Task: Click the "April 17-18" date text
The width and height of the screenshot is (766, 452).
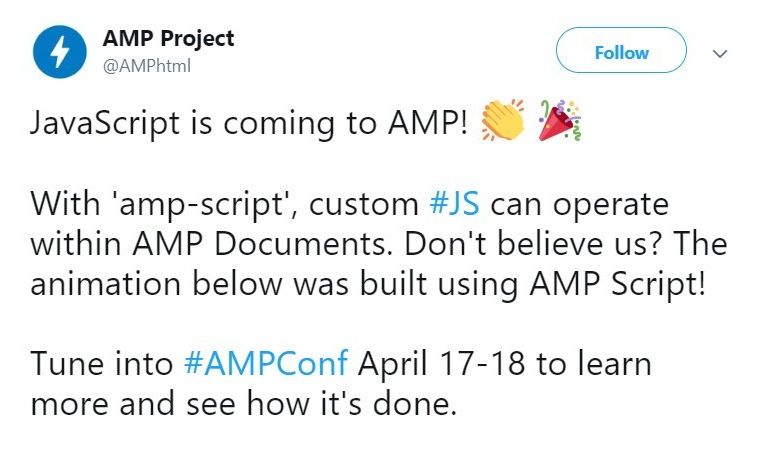Action: (x=443, y=363)
